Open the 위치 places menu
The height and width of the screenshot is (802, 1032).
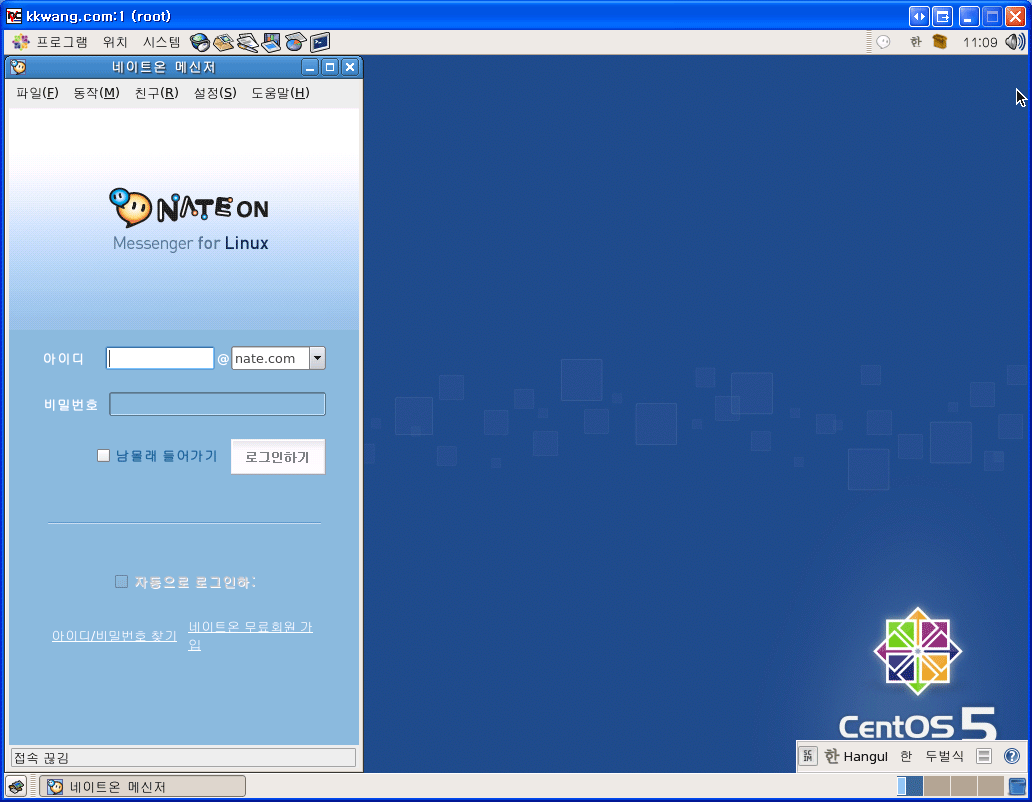(x=115, y=42)
